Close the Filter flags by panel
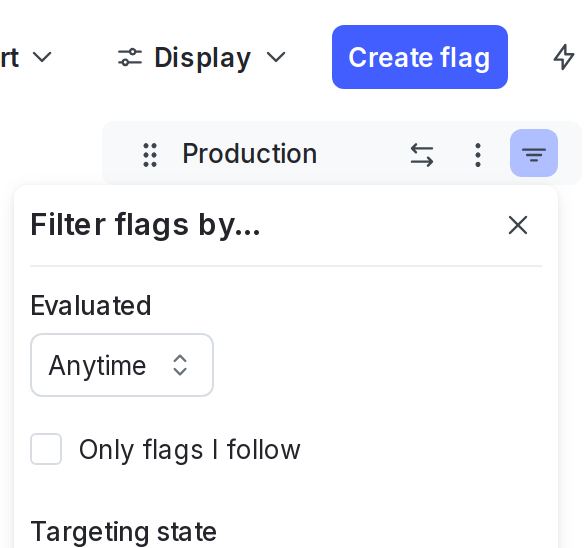The height and width of the screenshot is (548, 584). pyautogui.click(x=518, y=225)
